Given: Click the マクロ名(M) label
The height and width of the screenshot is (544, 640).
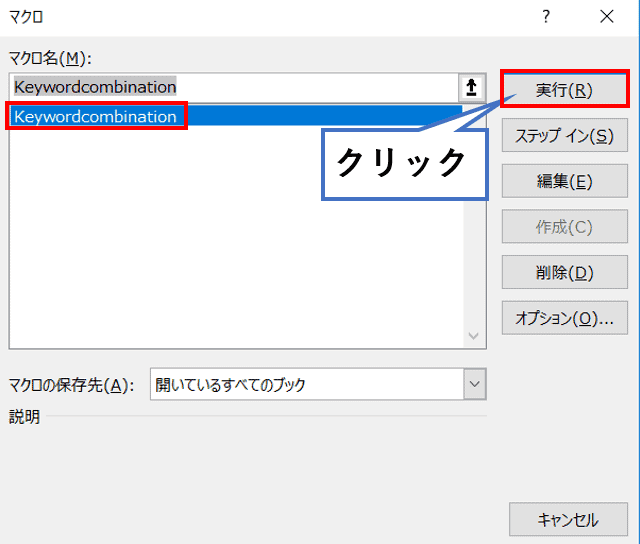Looking at the screenshot, I should (x=50, y=58).
